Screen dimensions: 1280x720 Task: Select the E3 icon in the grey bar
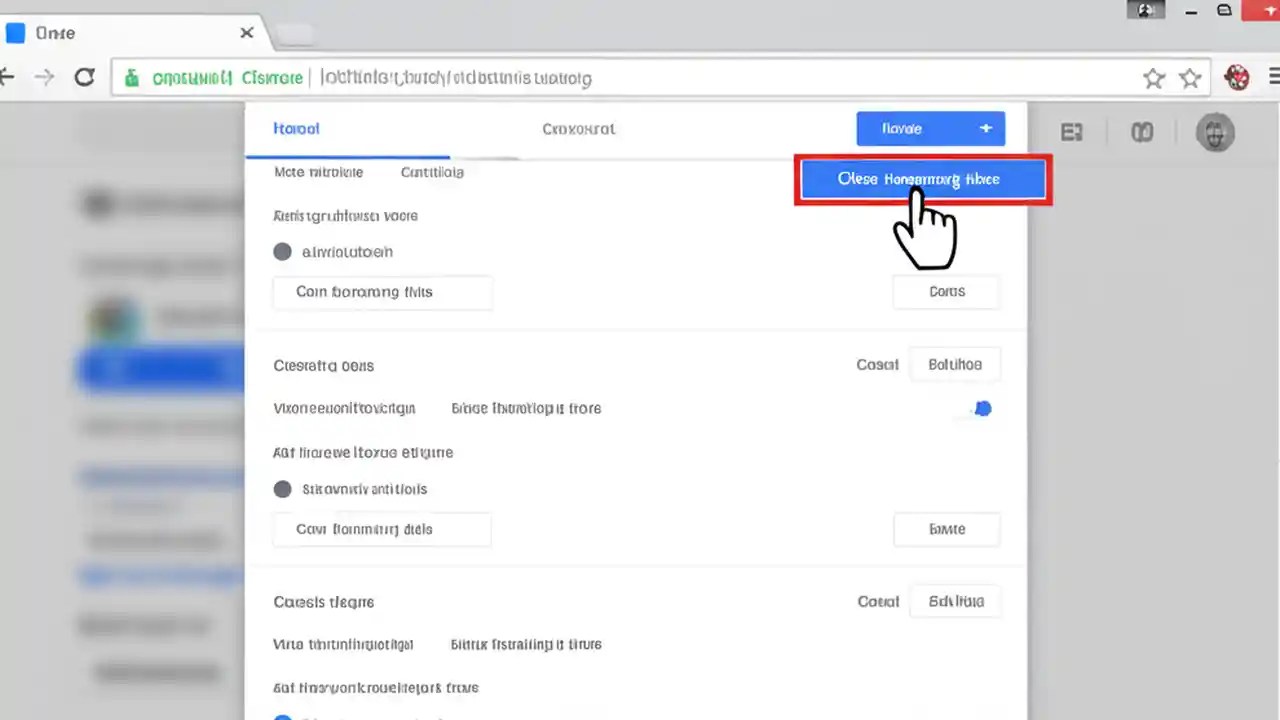[x=1072, y=131]
